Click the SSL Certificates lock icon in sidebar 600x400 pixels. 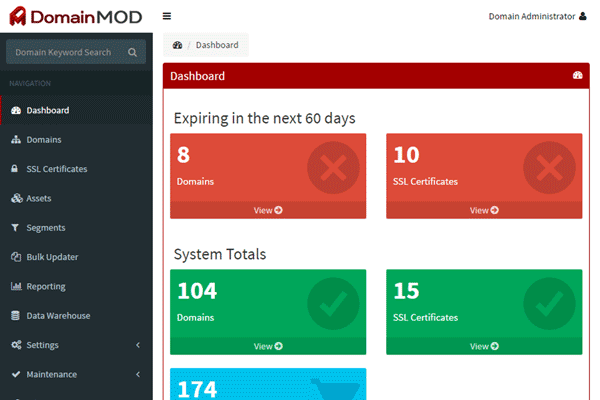tap(16, 169)
